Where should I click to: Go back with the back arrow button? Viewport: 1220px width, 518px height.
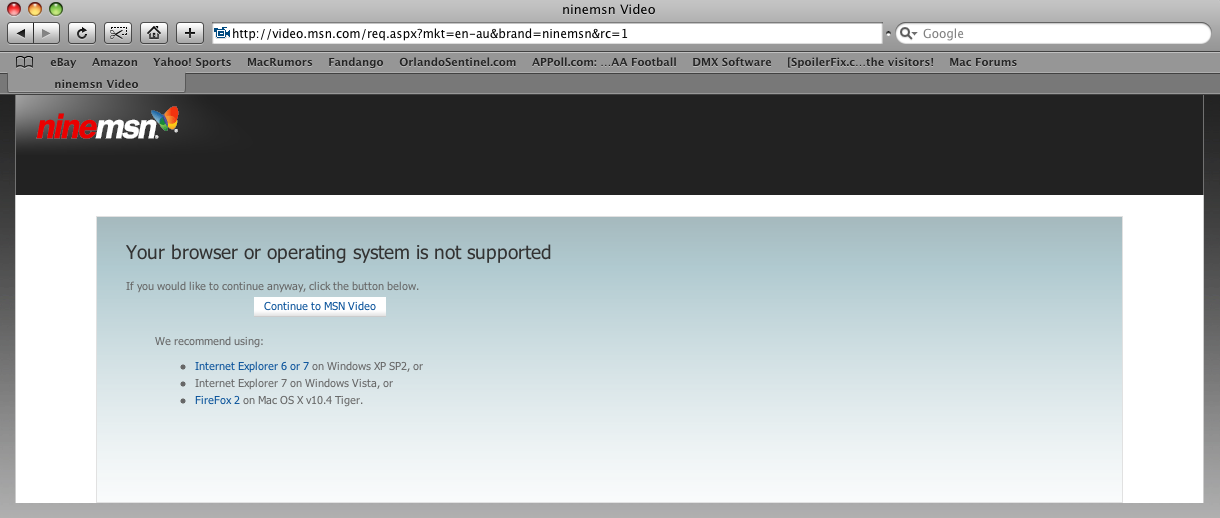tap(22, 33)
